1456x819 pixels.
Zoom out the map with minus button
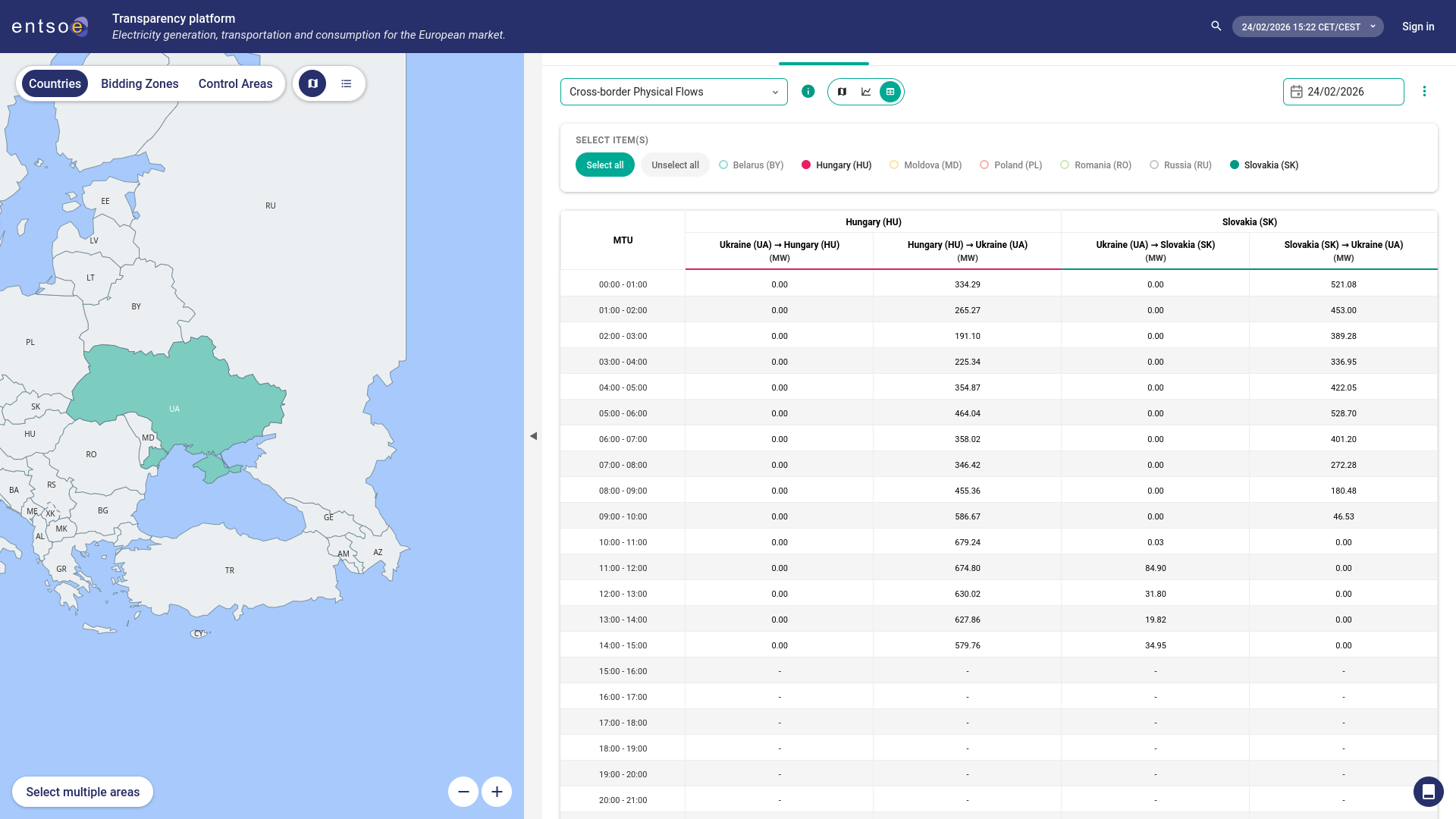coord(463,792)
